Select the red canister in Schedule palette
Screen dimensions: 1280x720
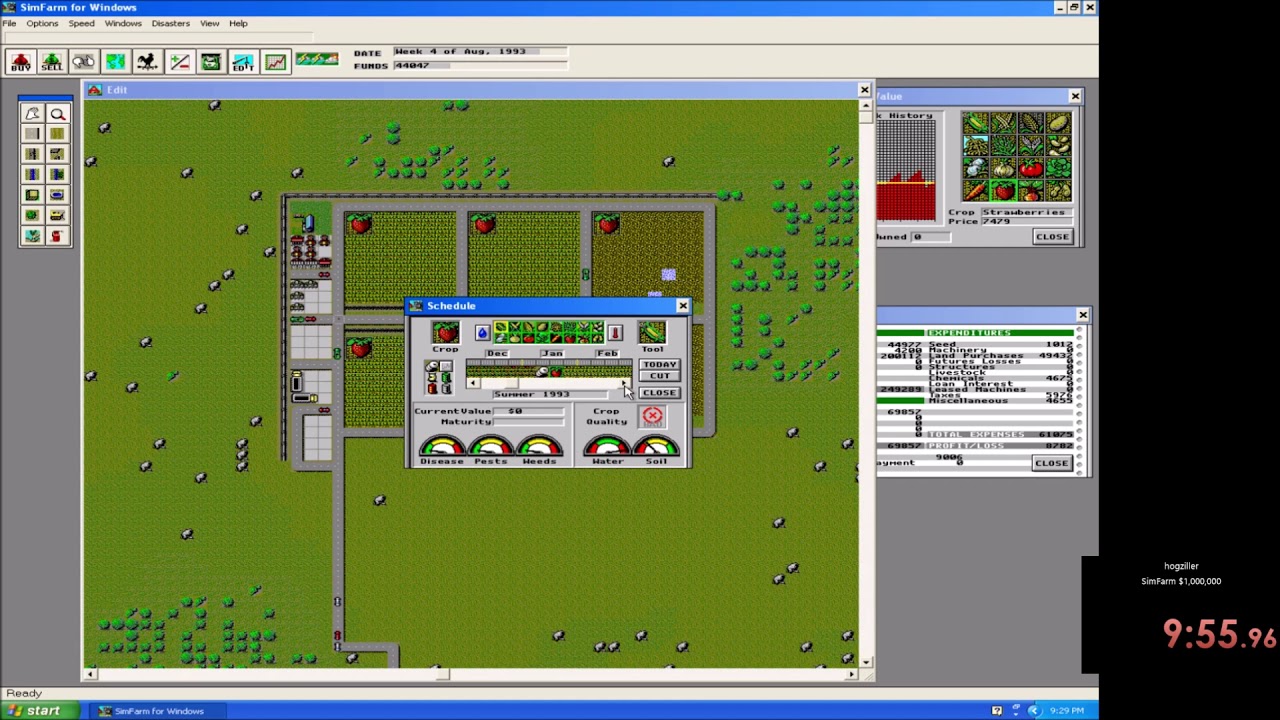pyautogui.click(x=432, y=389)
